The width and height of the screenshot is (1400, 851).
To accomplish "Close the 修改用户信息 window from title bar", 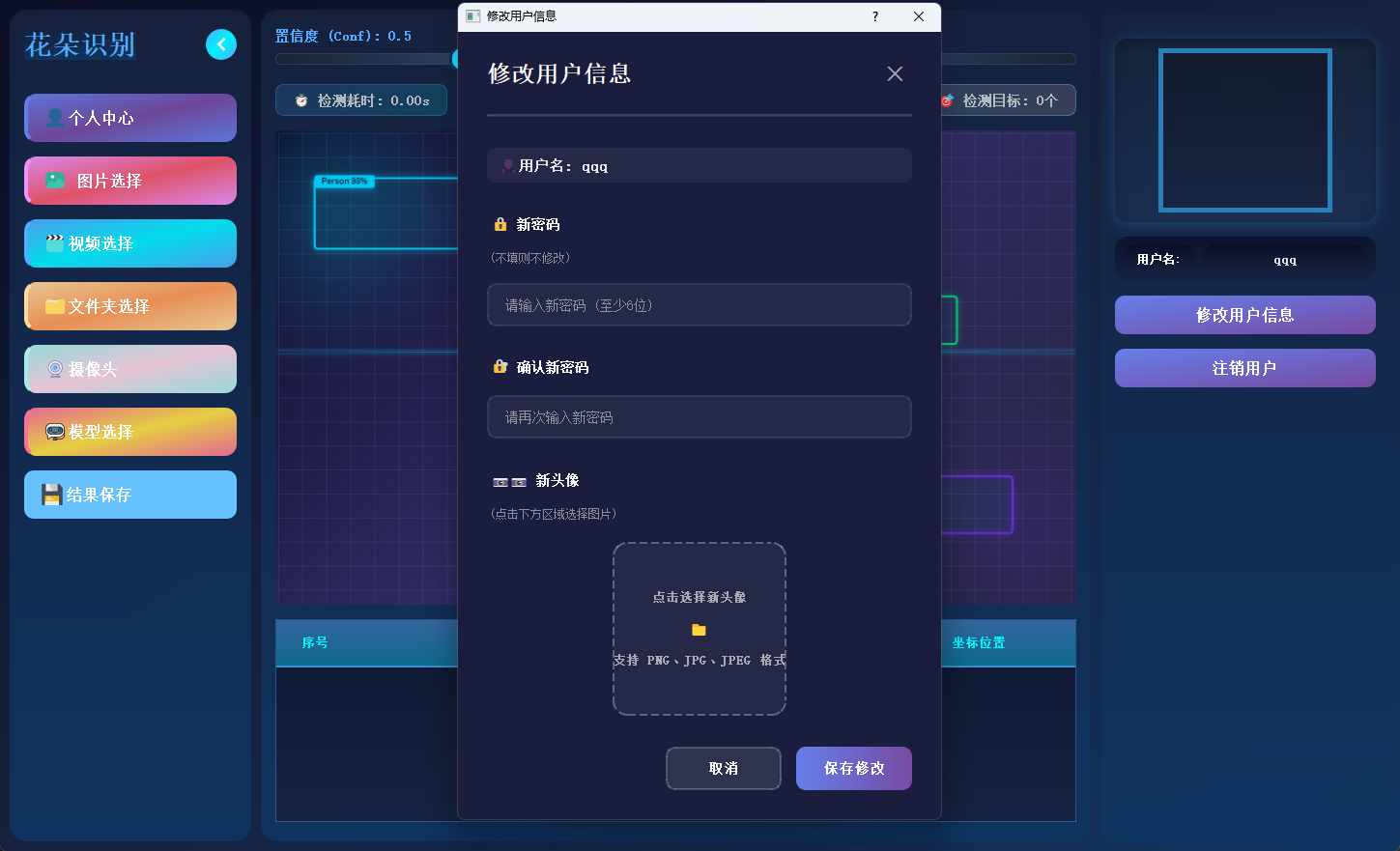I will pos(919,16).
